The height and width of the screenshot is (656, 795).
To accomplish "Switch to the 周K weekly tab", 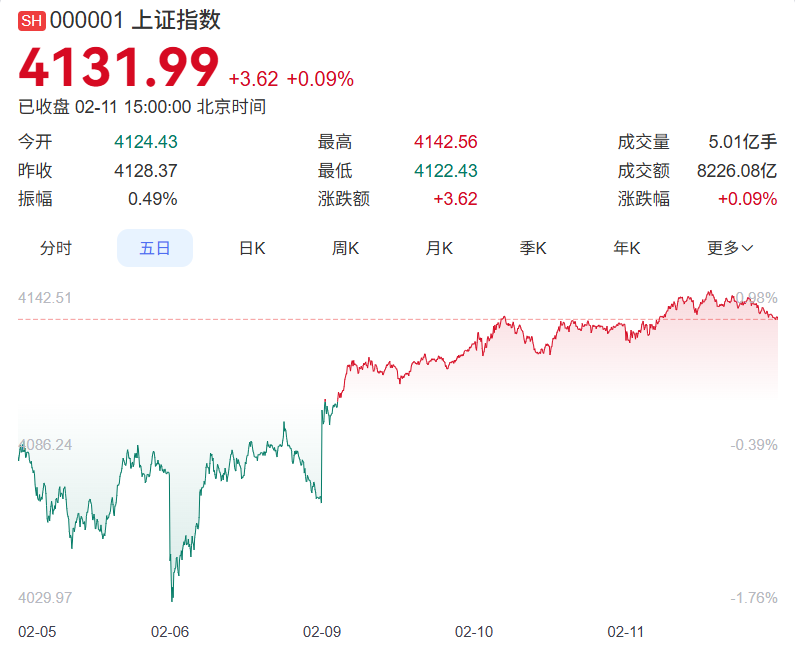I will pos(346,248).
